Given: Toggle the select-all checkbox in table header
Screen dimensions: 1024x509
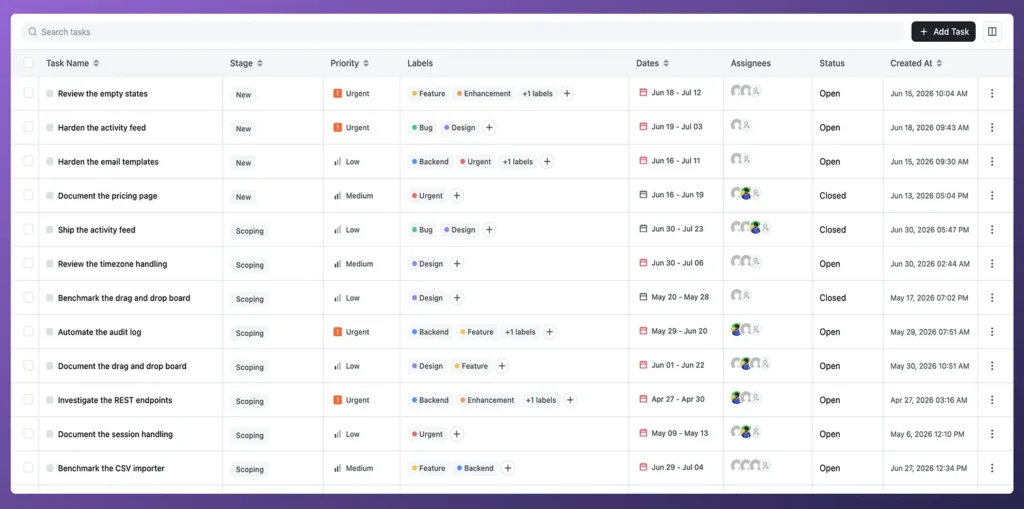Looking at the screenshot, I should tap(28, 63).
